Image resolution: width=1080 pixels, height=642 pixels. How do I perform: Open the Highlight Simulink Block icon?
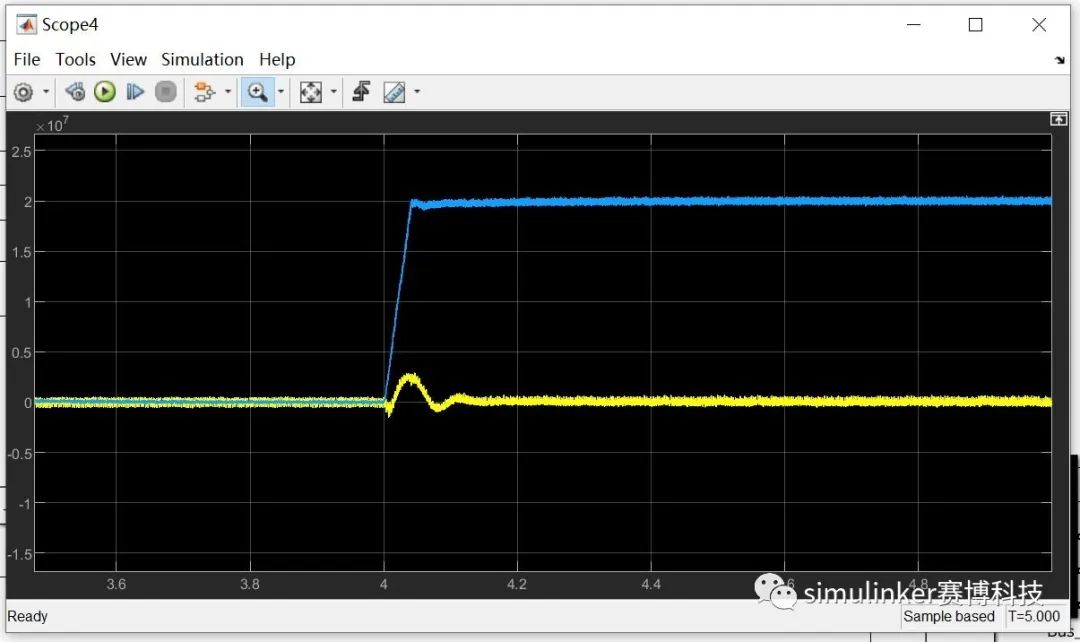coord(205,92)
